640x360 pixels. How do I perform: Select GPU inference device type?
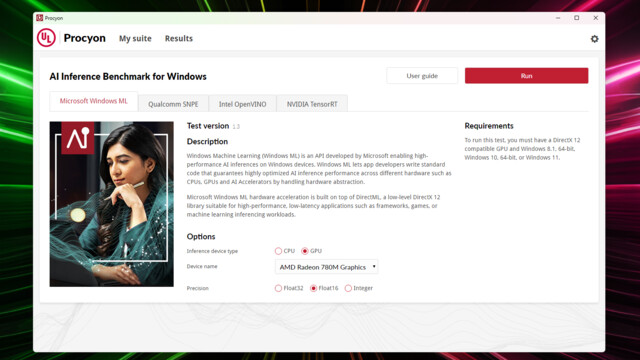click(305, 251)
